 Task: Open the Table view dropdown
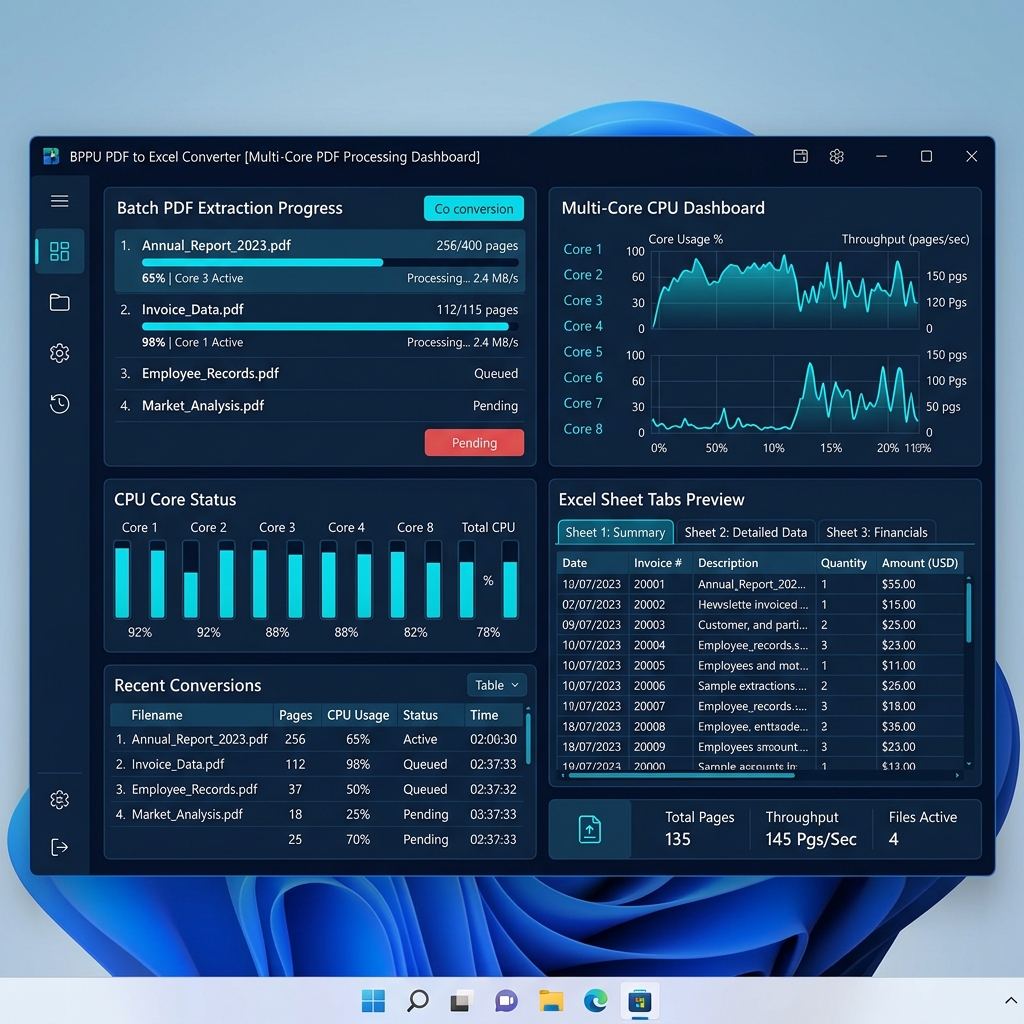496,685
